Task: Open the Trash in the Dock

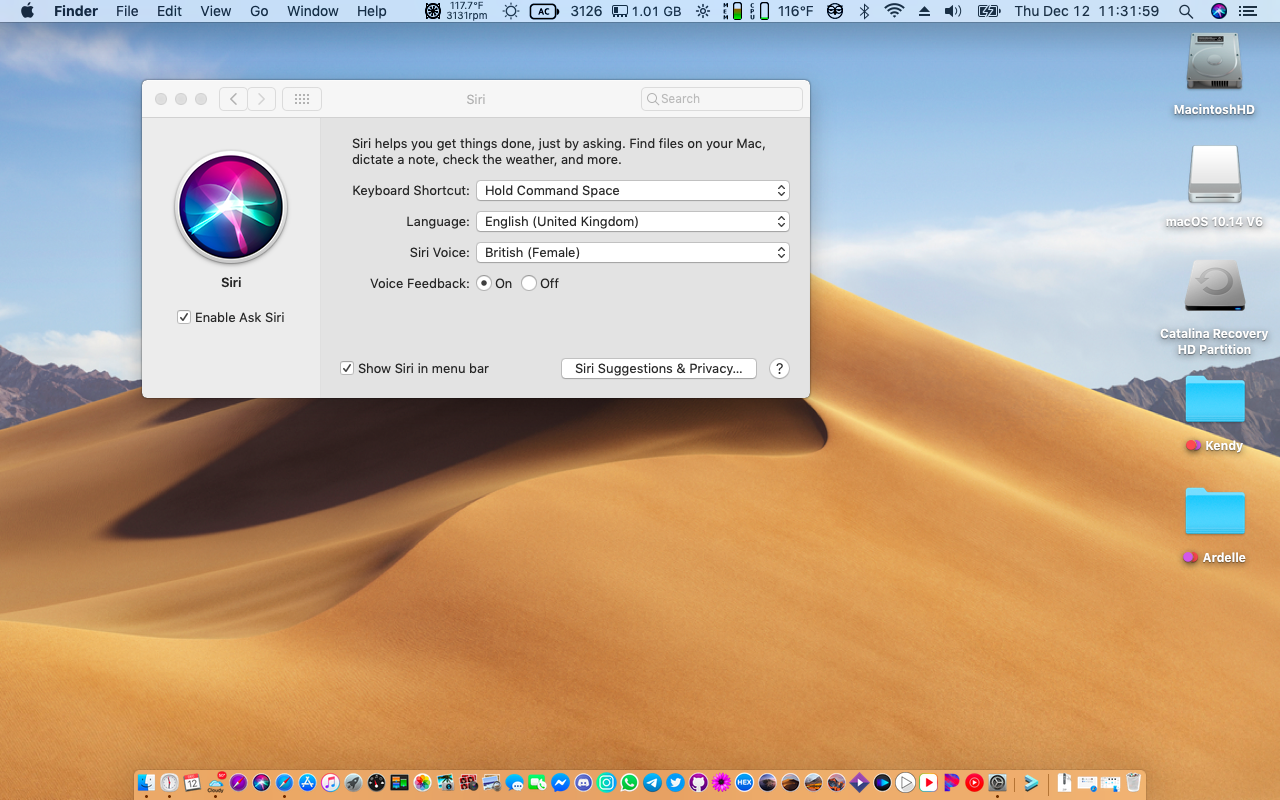Action: pyautogui.click(x=1133, y=782)
